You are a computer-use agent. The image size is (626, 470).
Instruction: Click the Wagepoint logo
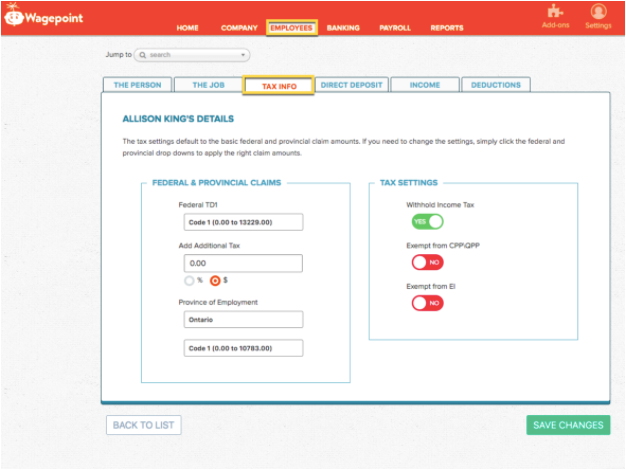44,16
